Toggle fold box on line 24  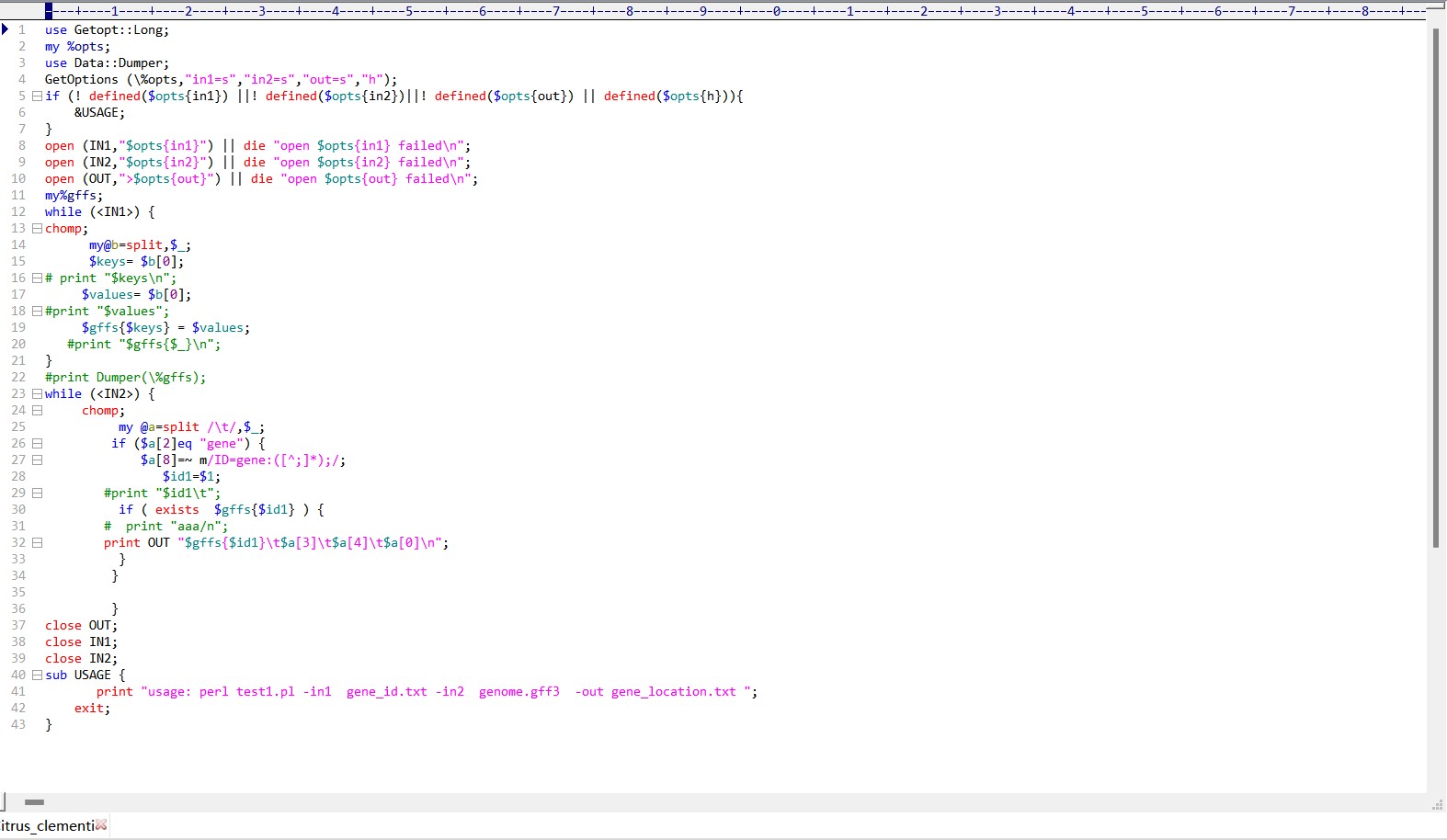[37, 410]
